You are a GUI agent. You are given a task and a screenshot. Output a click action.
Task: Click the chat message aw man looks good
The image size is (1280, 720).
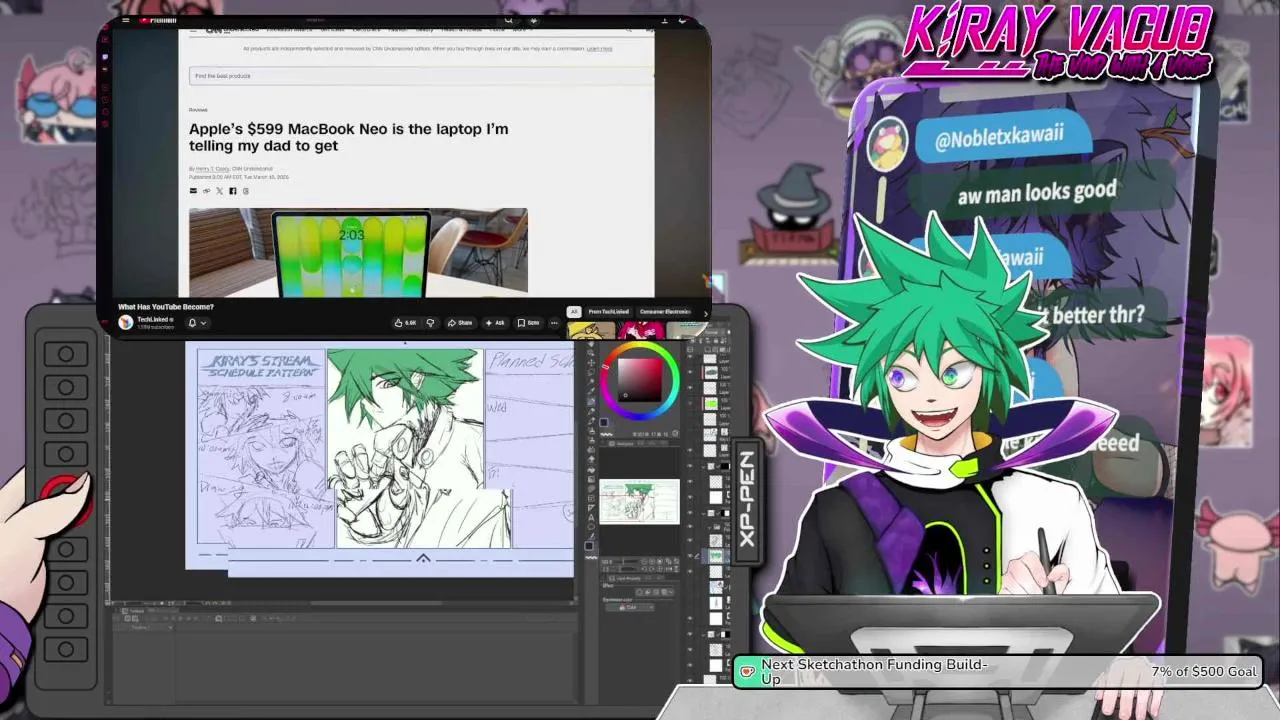click(x=1037, y=192)
